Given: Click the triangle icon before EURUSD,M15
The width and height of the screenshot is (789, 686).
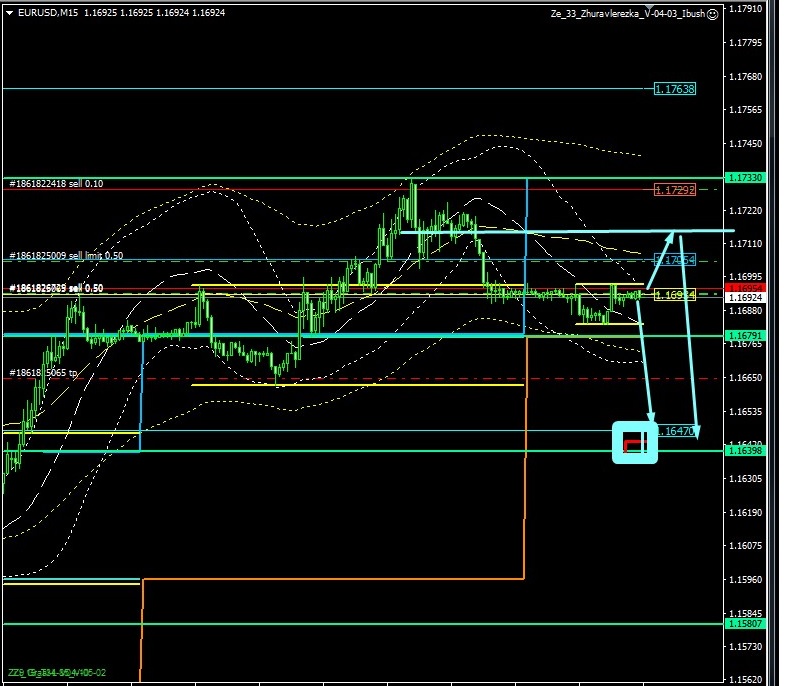Looking at the screenshot, I should coord(9,13).
